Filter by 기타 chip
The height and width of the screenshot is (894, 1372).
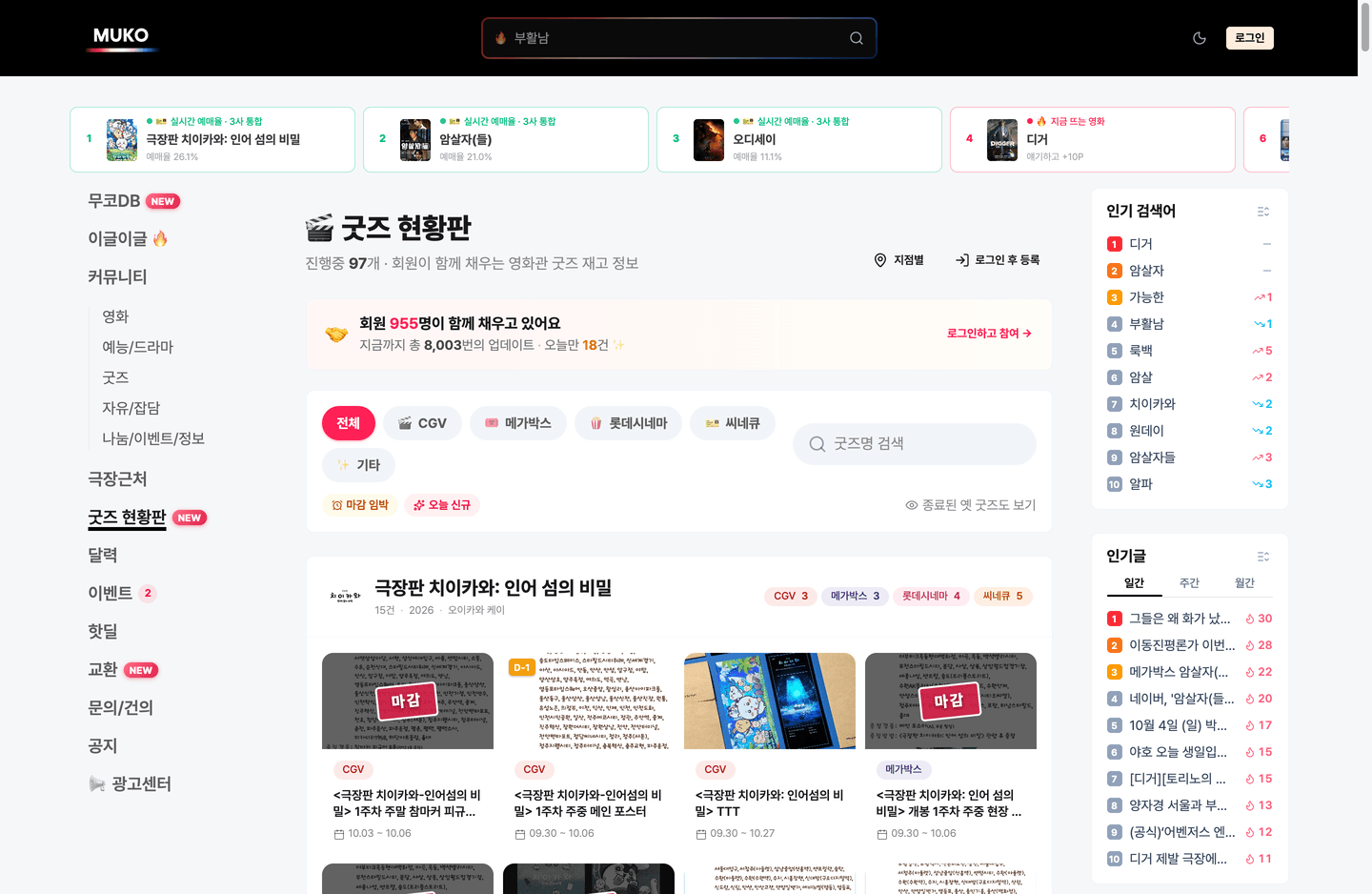click(358, 465)
